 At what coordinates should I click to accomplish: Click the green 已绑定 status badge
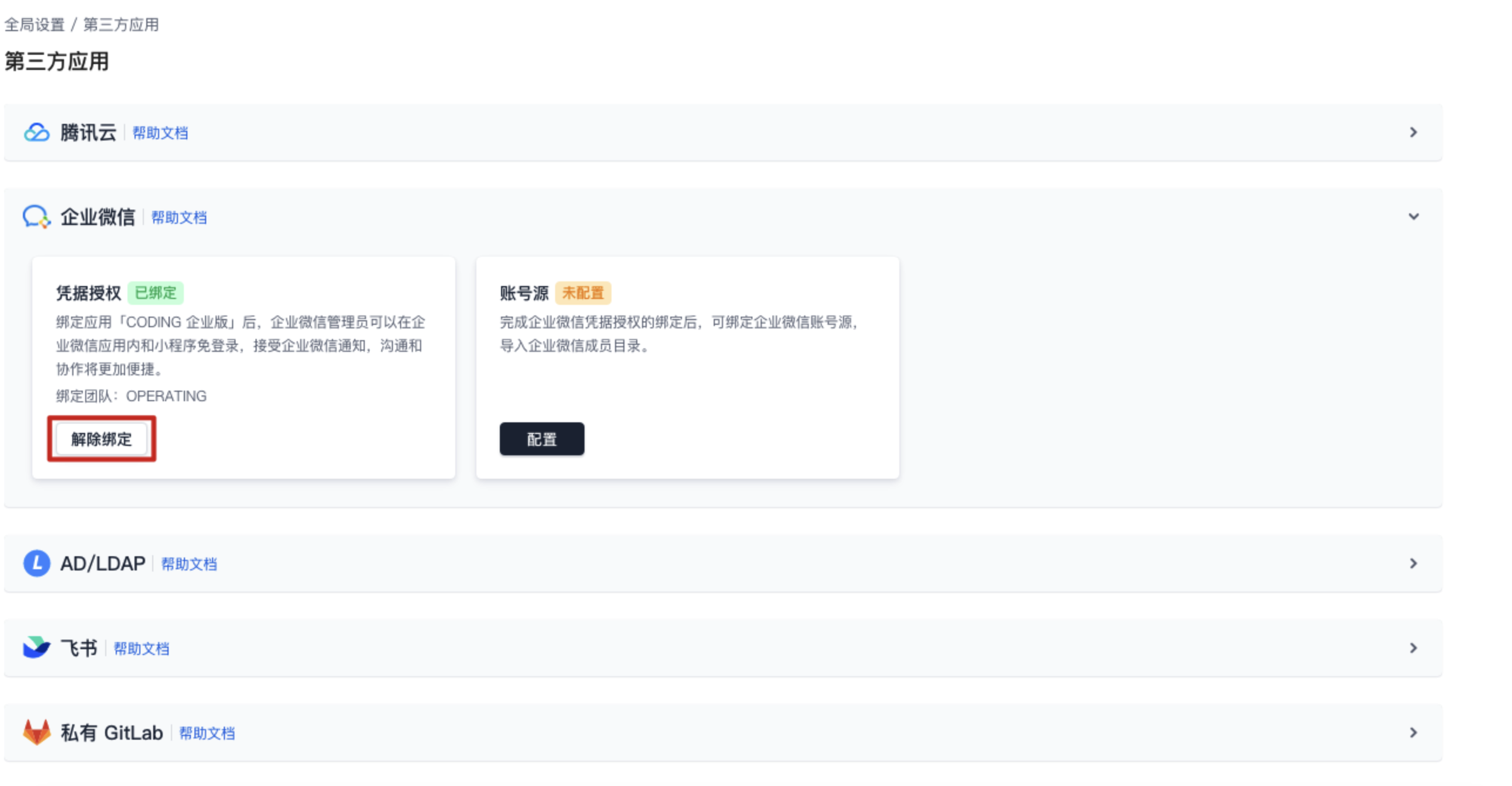(x=156, y=293)
